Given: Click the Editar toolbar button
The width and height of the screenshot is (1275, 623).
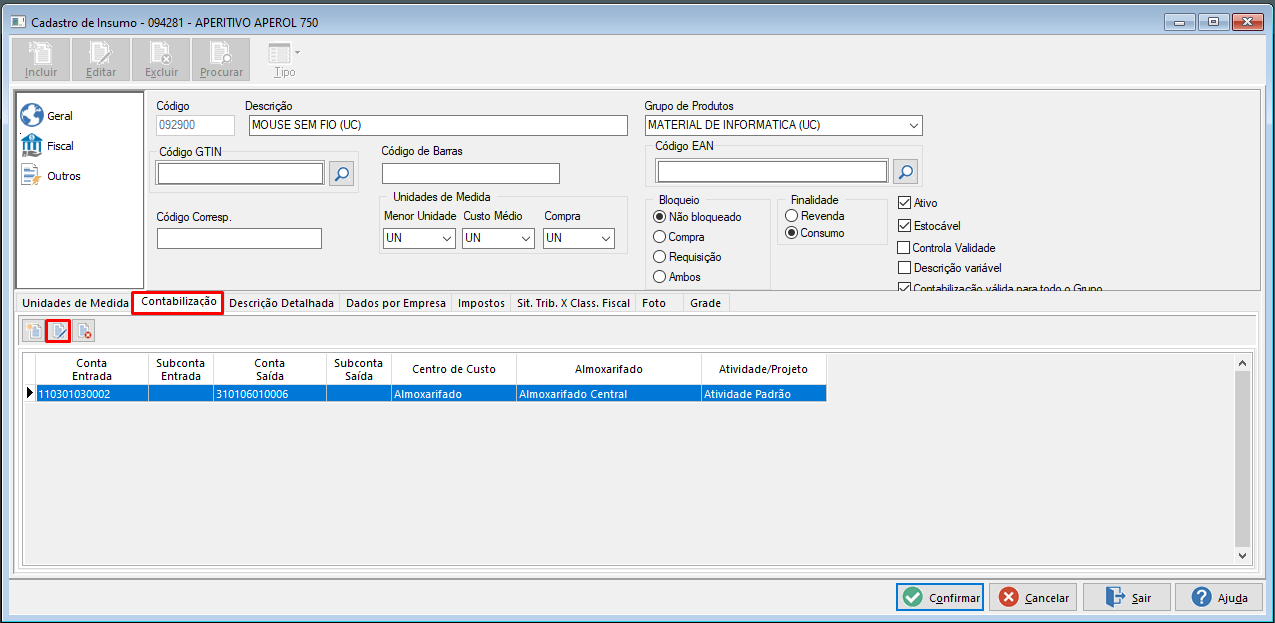Looking at the screenshot, I should pos(101,60).
